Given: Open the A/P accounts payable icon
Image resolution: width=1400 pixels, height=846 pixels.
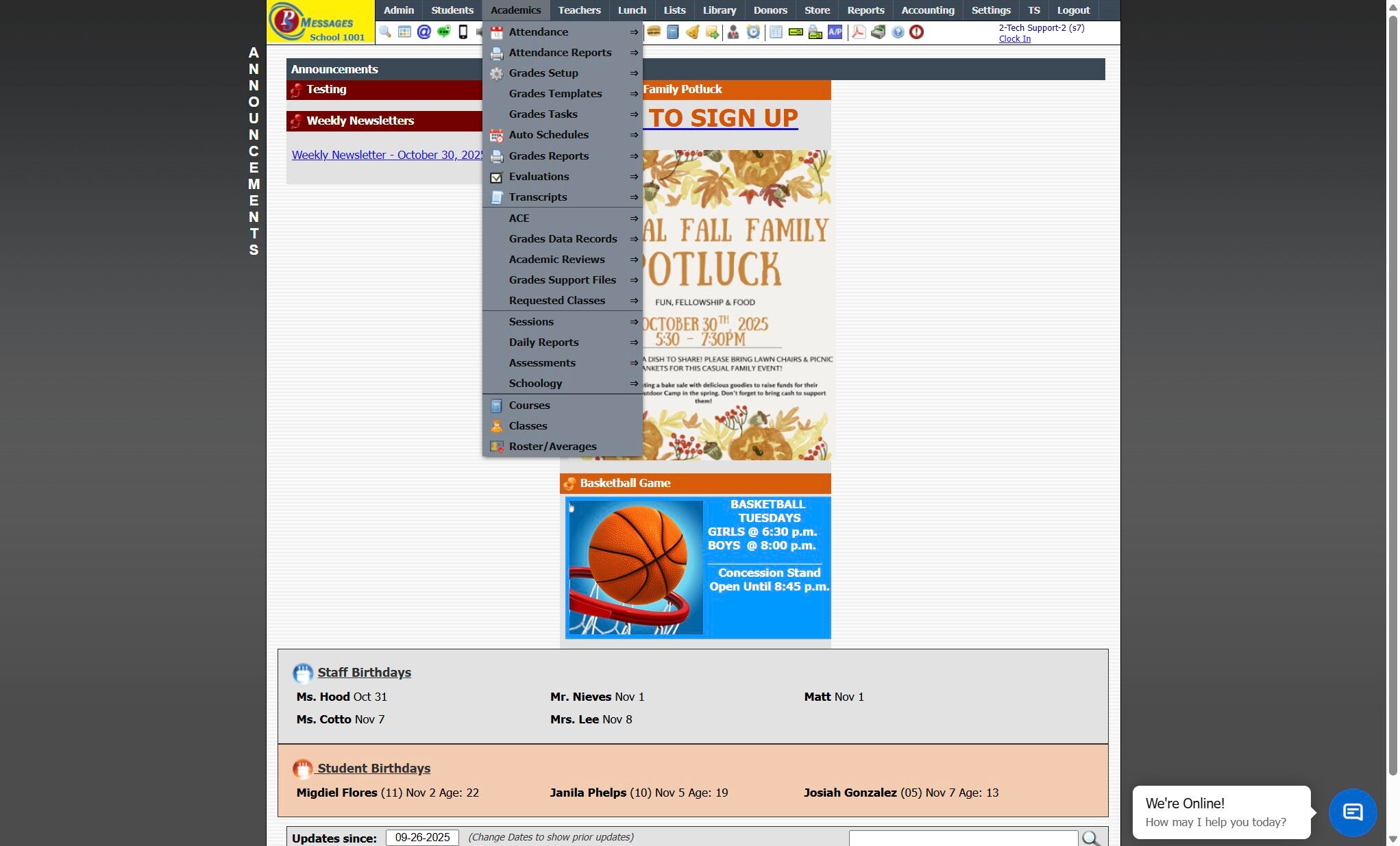Looking at the screenshot, I should (835, 32).
